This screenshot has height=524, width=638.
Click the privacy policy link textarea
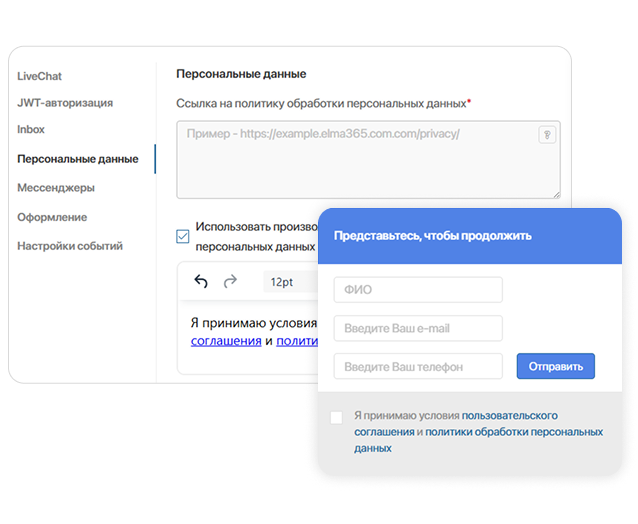pyautogui.click(x=368, y=159)
